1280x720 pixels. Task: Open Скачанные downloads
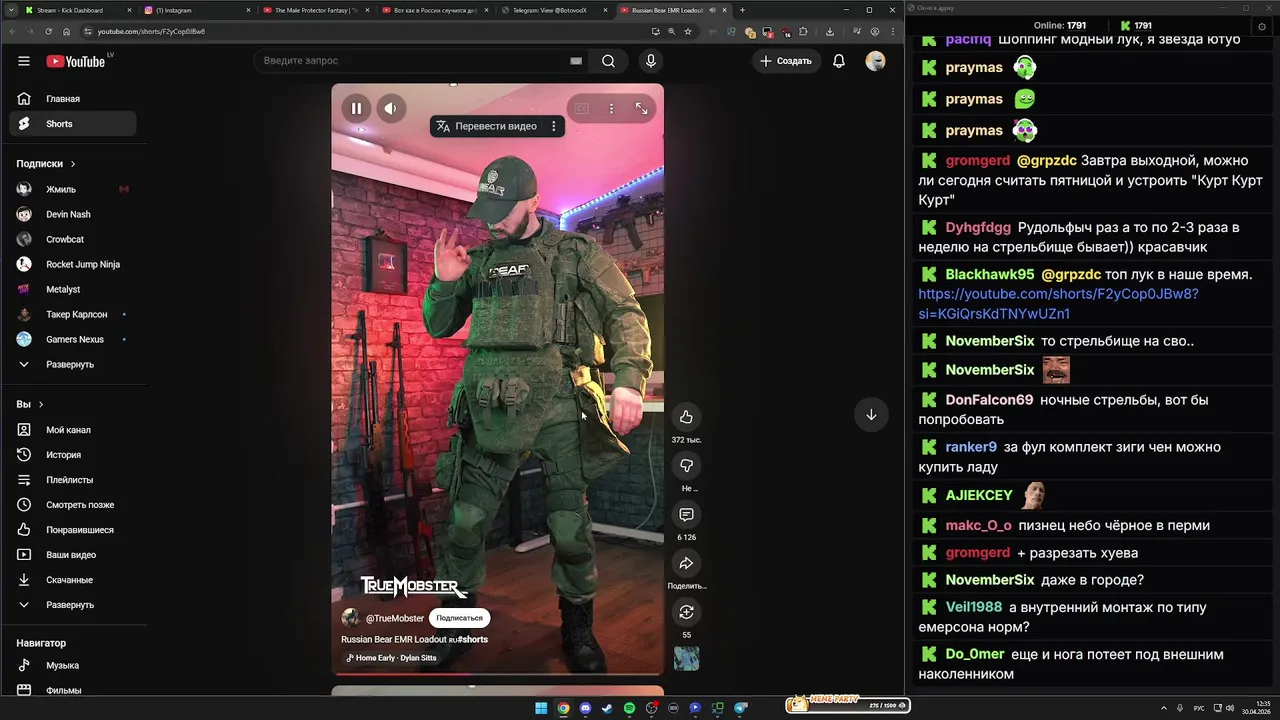pyautogui.click(x=72, y=580)
